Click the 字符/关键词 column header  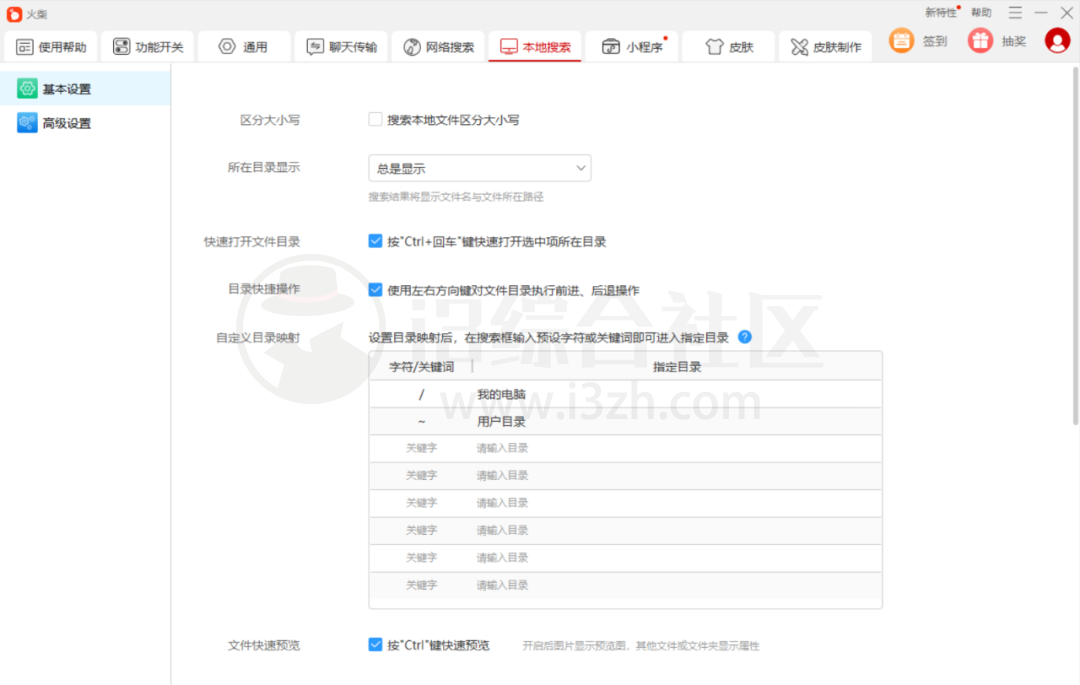422,367
